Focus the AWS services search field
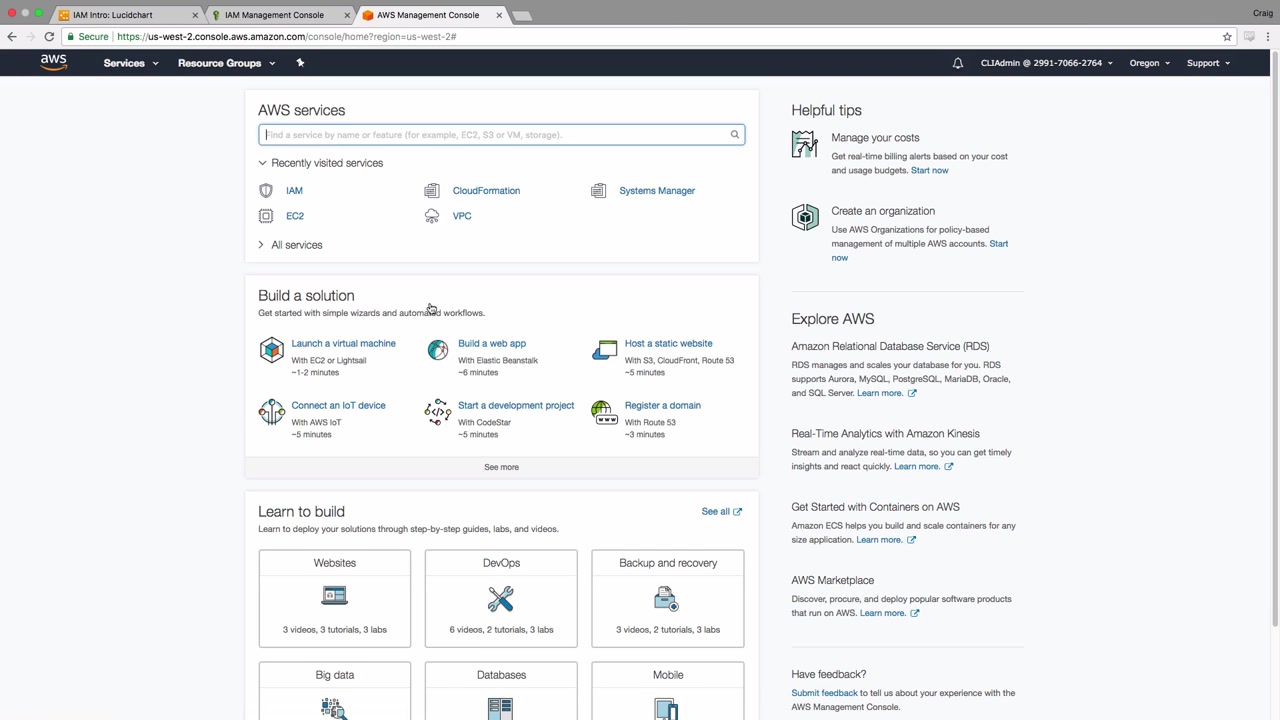 point(501,135)
